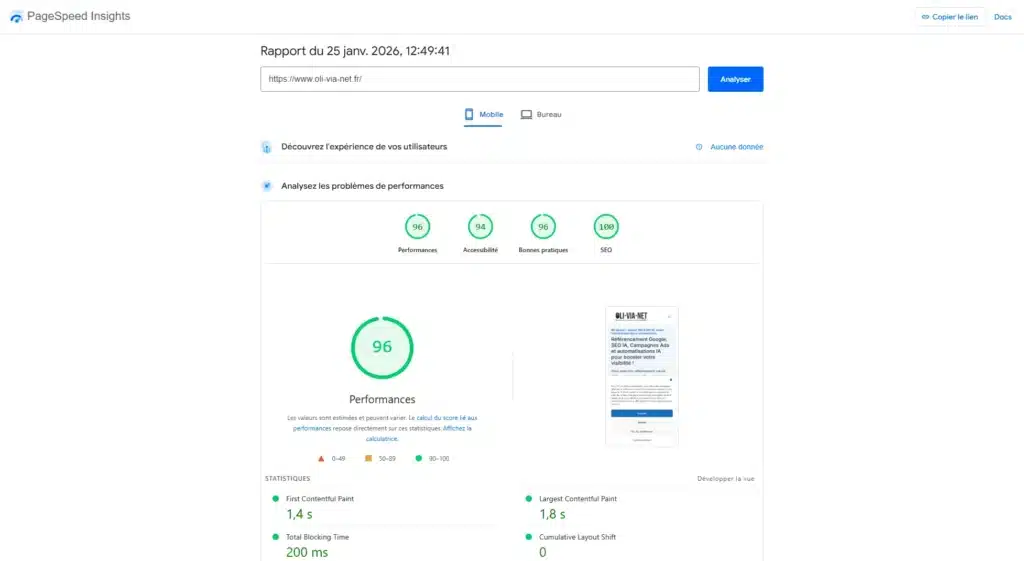
Task: Click the report date heading text
Action: pyautogui.click(x=355, y=51)
